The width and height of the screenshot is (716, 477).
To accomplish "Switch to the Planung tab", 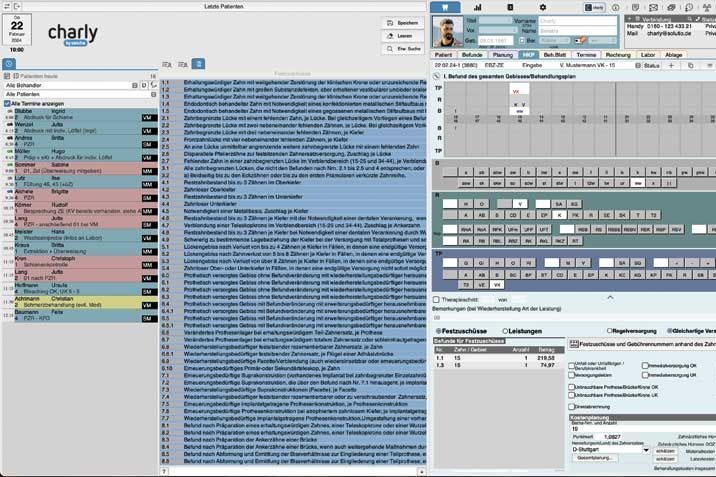I will click(x=502, y=54).
